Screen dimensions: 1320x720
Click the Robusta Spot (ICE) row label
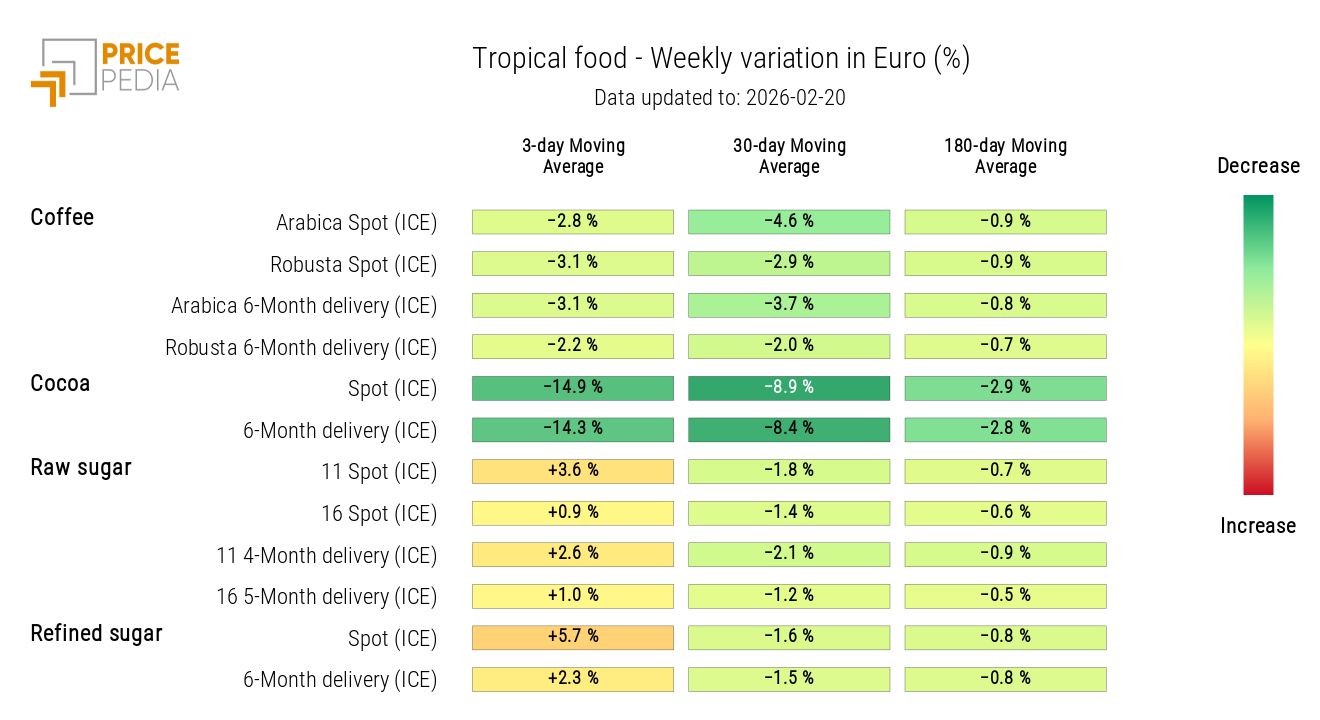353,265
